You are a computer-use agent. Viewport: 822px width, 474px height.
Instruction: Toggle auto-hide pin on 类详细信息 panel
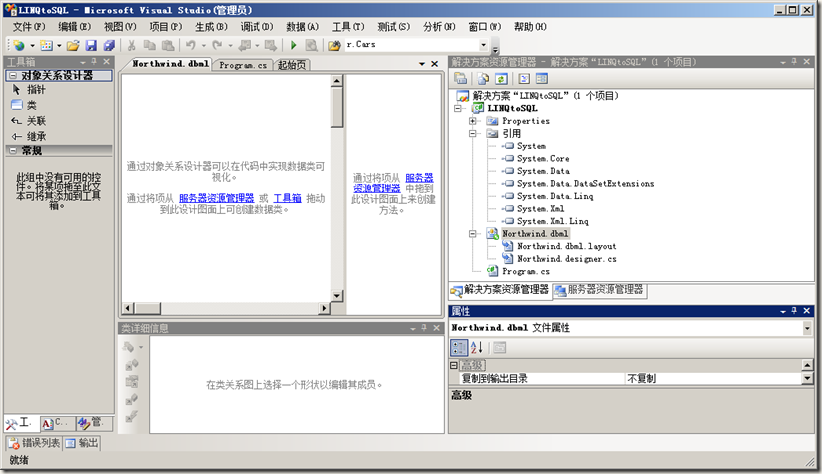click(x=424, y=328)
